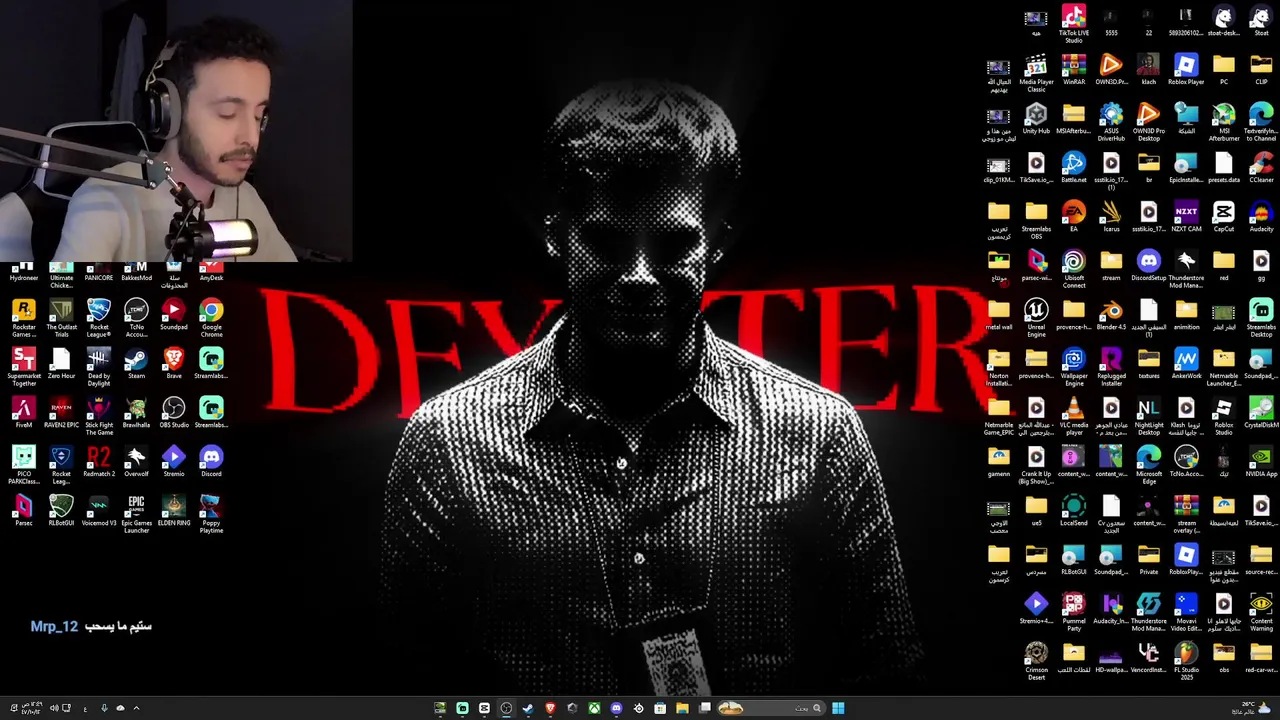Screen dimensions: 1280x720
Task: Open Ubisoft Connect
Action: 1073,269
